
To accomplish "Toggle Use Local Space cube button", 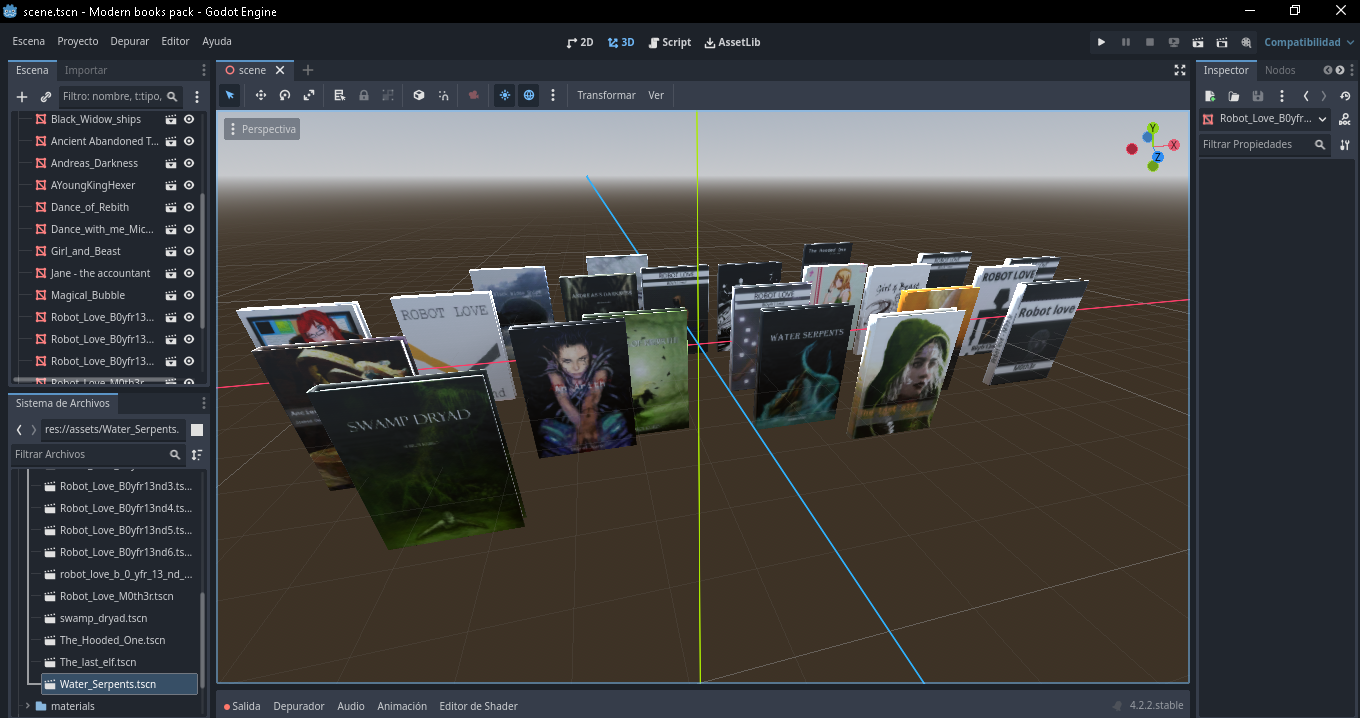I will tap(419, 95).
